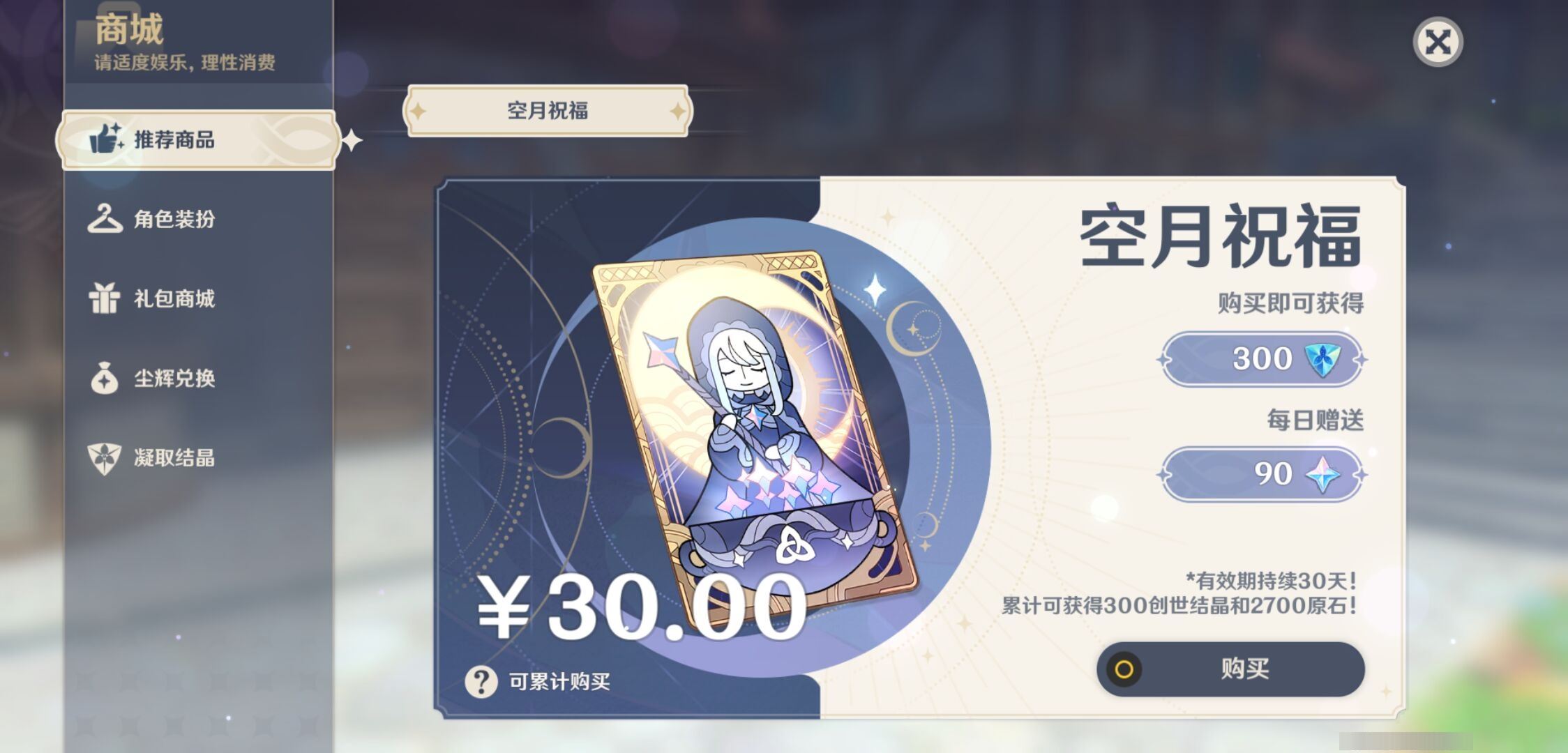Close the shop with the X button
The image size is (1568, 753).
pyautogui.click(x=1438, y=42)
